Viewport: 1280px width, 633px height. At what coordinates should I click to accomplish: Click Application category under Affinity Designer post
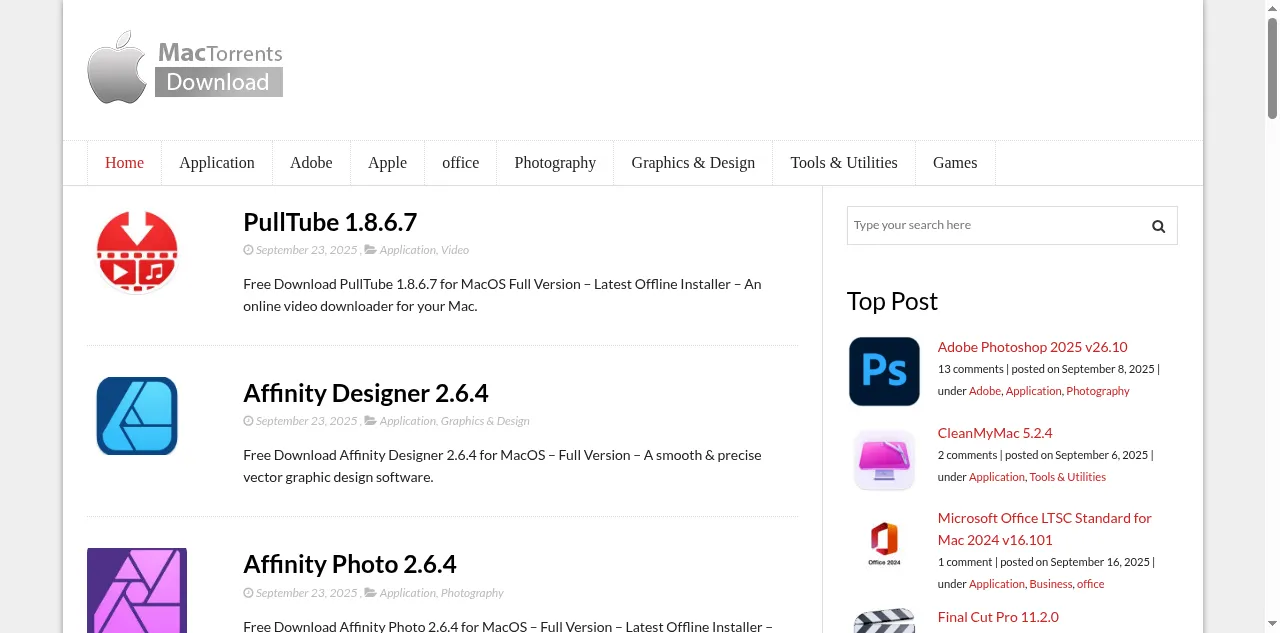[407, 421]
